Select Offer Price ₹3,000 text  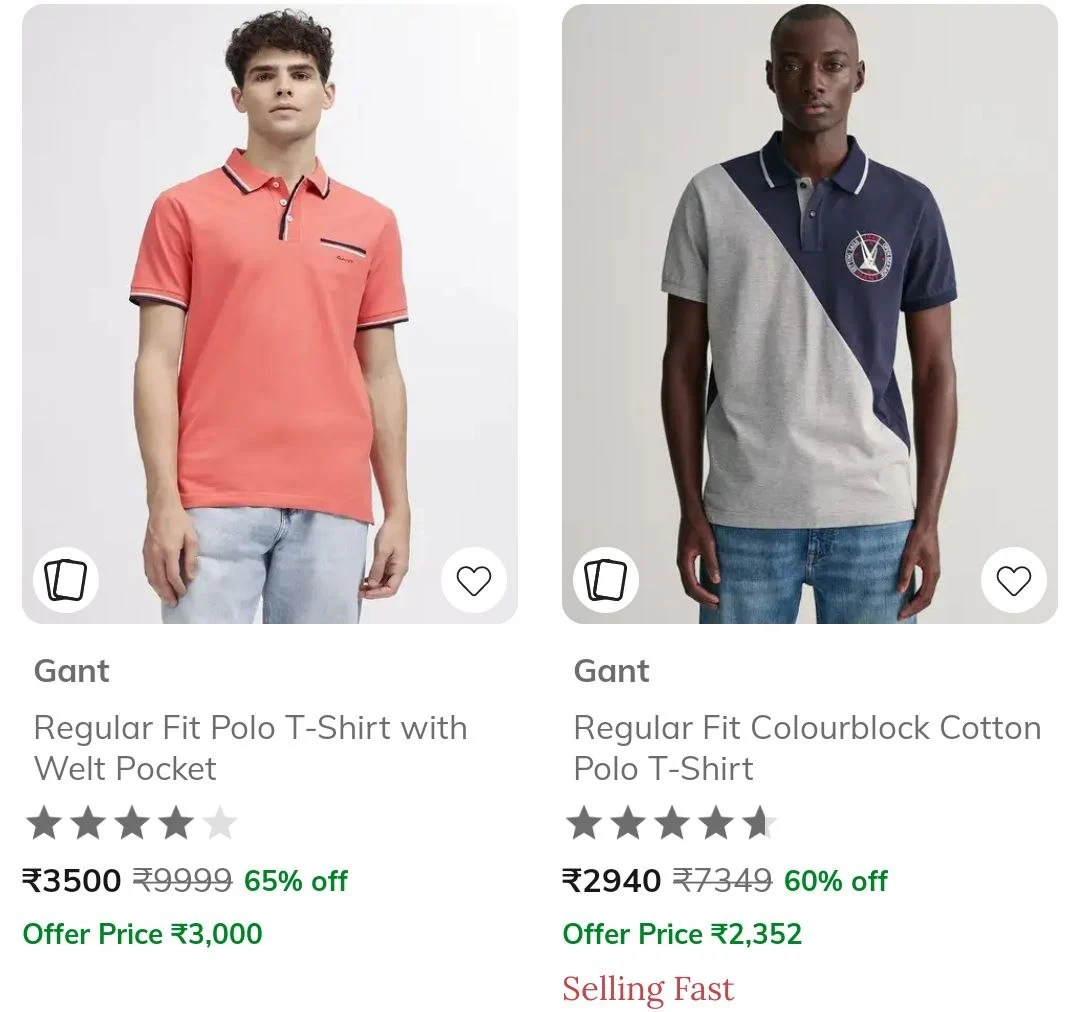(x=142, y=934)
